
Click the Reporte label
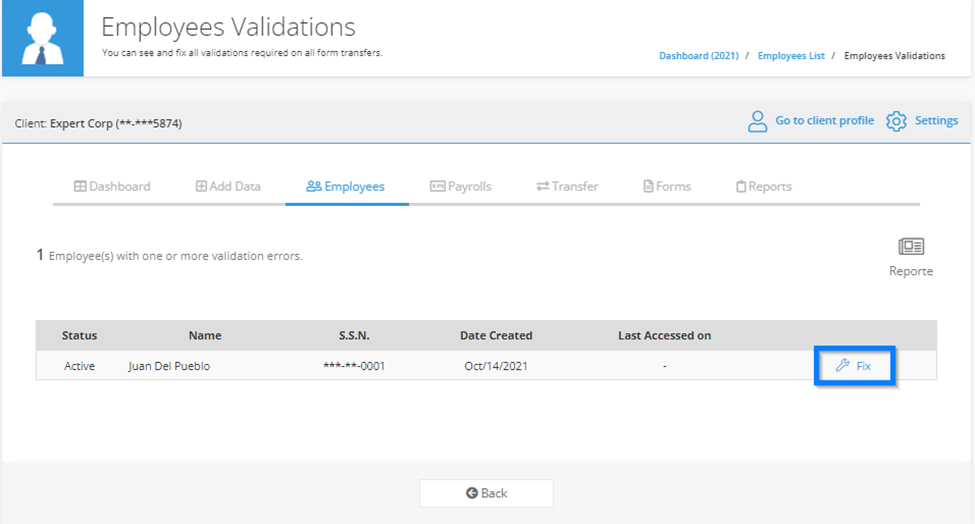[x=911, y=271]
